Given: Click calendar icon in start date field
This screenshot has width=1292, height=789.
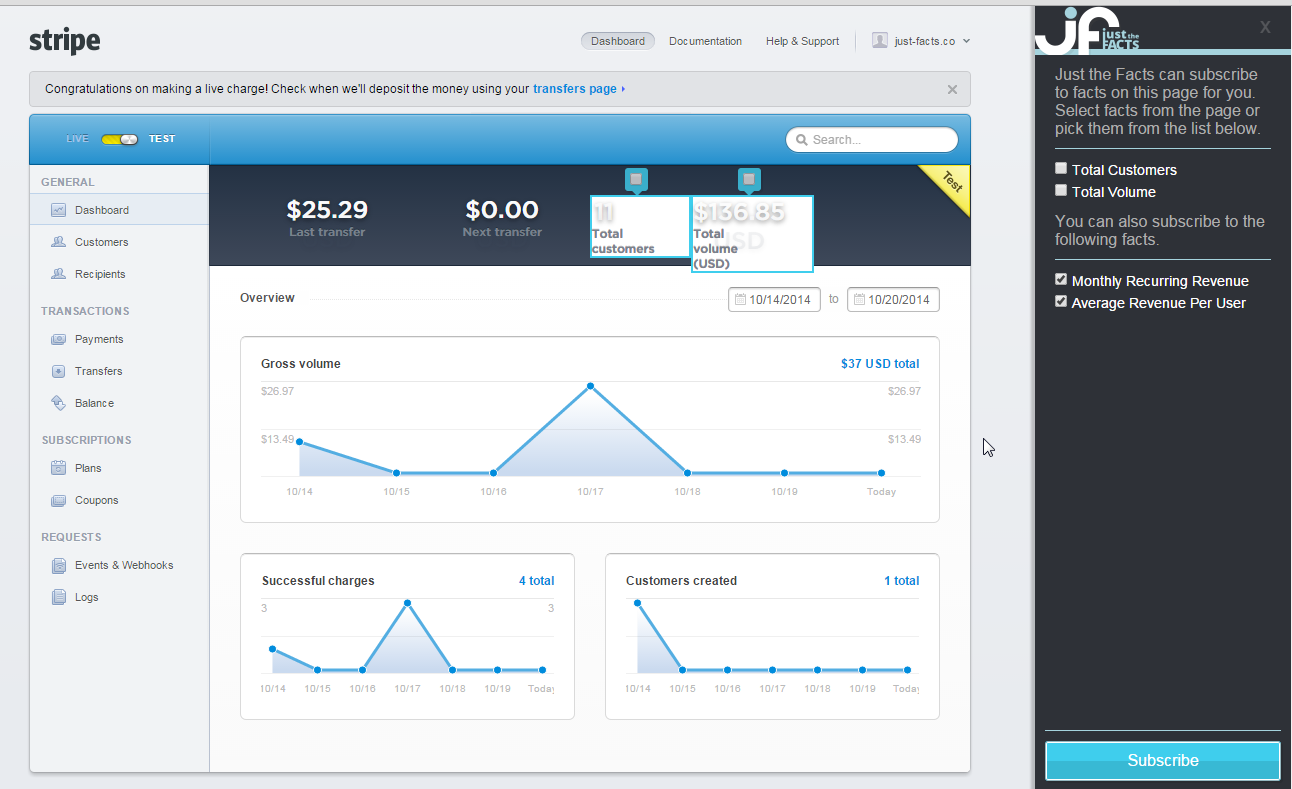Looking at the screenshot, I should point(740,299).
